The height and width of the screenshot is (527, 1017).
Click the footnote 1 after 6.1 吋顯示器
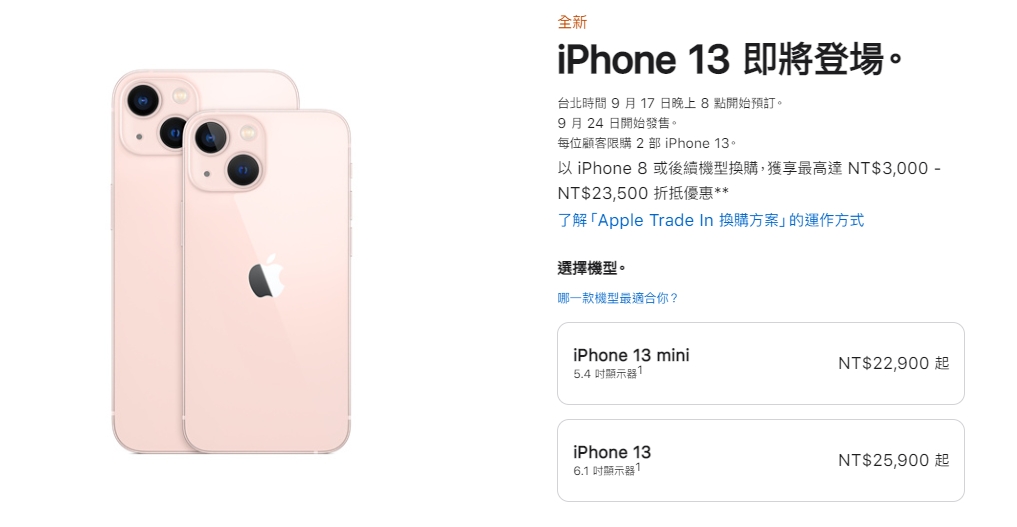[638, 467]
